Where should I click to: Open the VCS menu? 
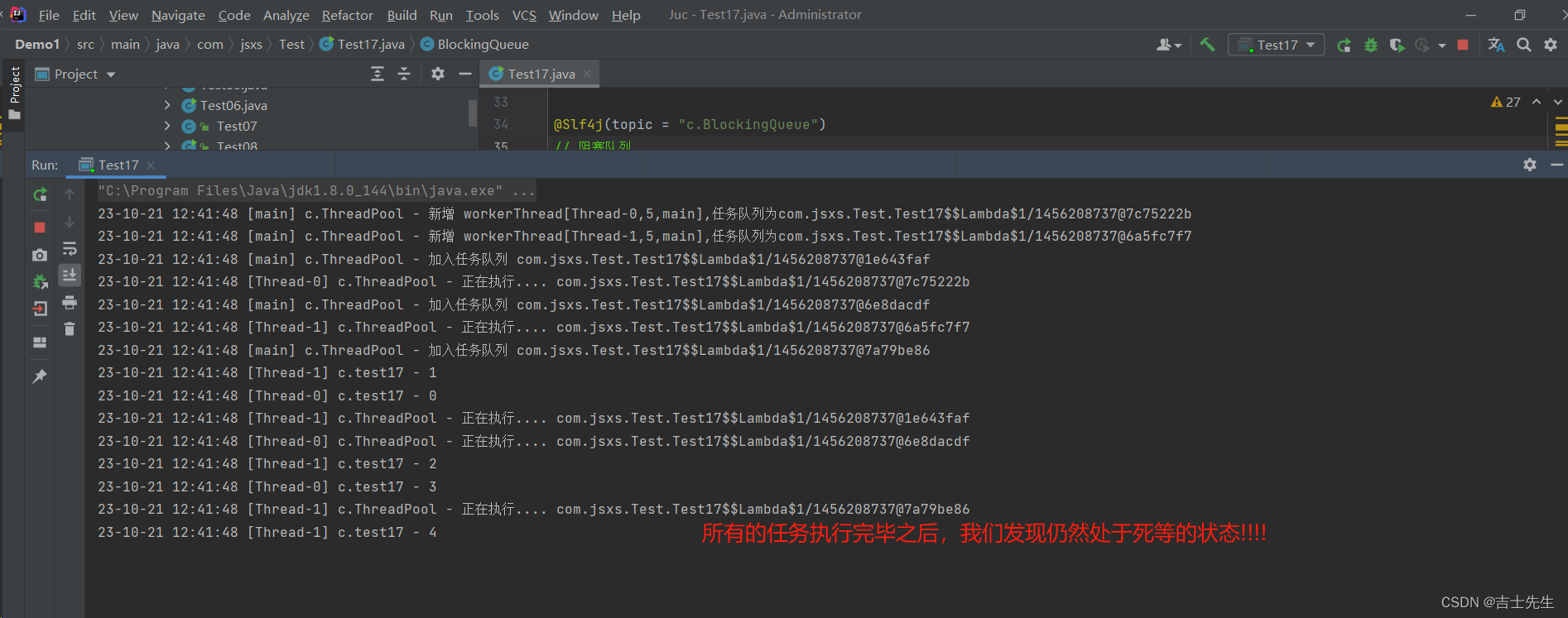click(524, 15)
